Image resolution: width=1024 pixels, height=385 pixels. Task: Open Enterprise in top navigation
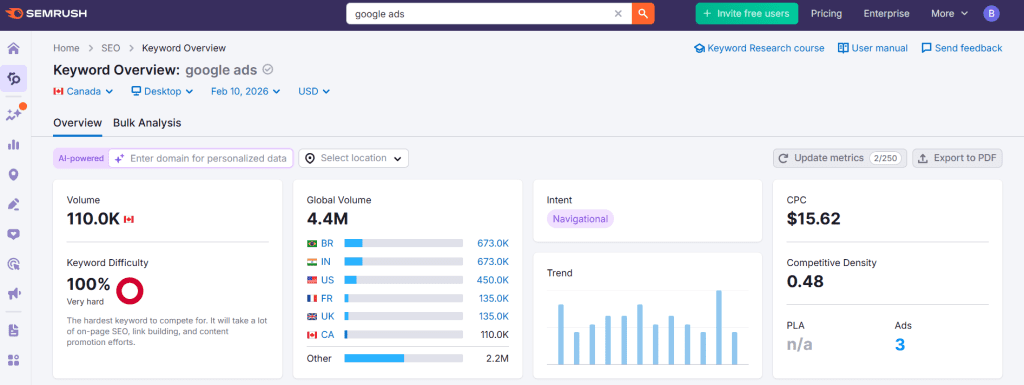point(886,13)
